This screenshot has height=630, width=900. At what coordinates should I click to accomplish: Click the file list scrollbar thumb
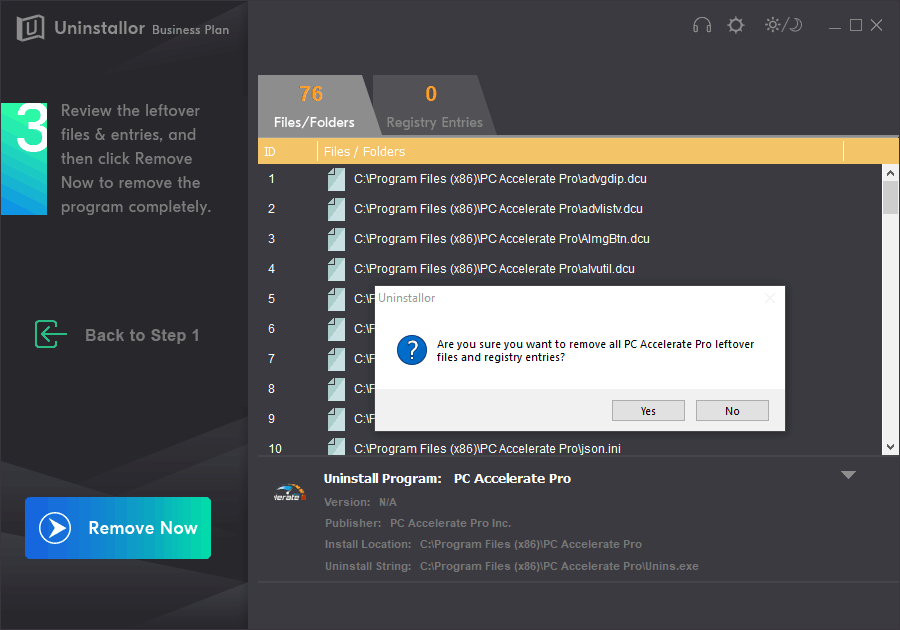coord(890,197)
